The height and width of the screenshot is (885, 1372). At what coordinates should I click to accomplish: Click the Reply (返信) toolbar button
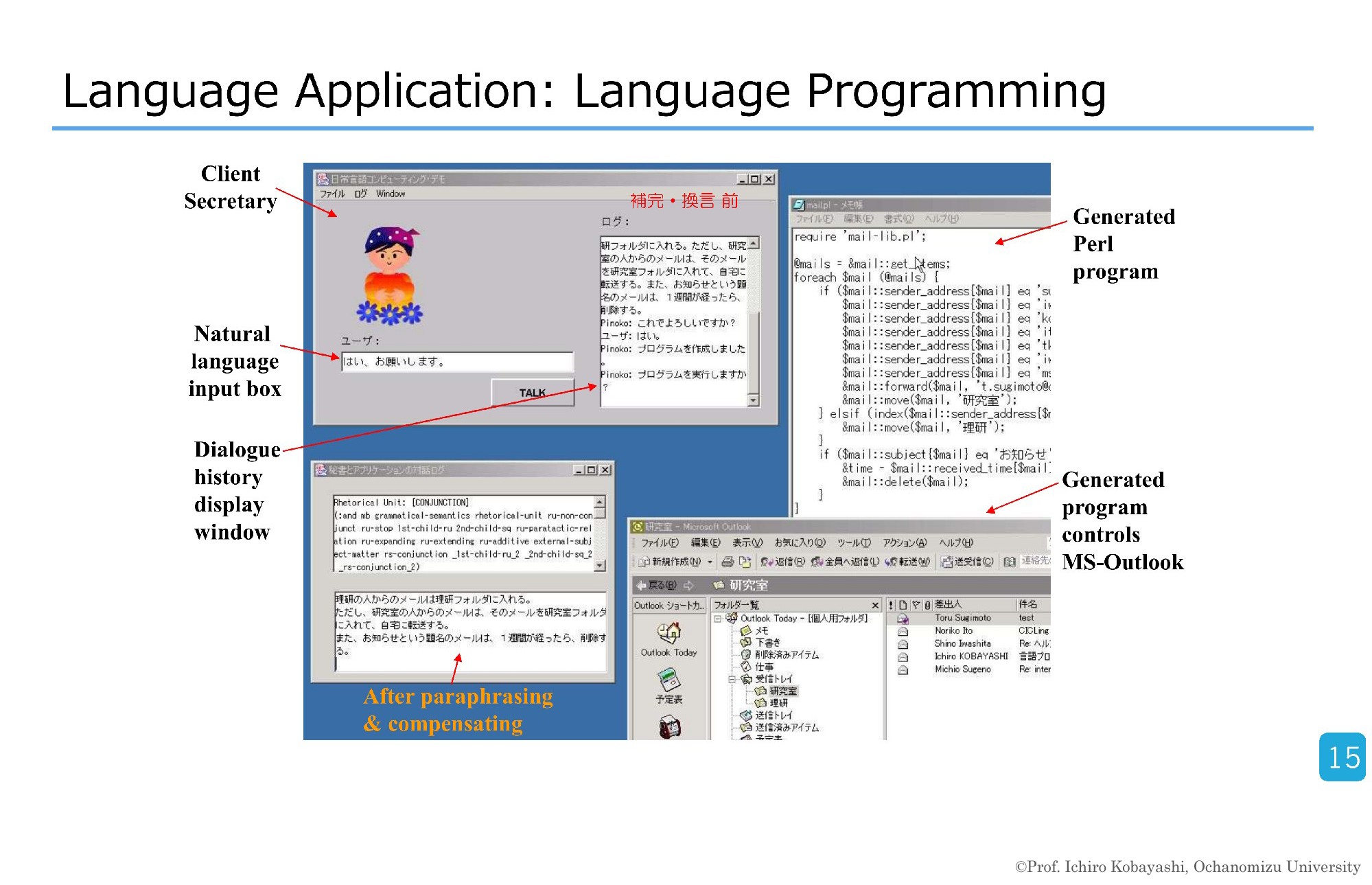click(x=782, y=562)
